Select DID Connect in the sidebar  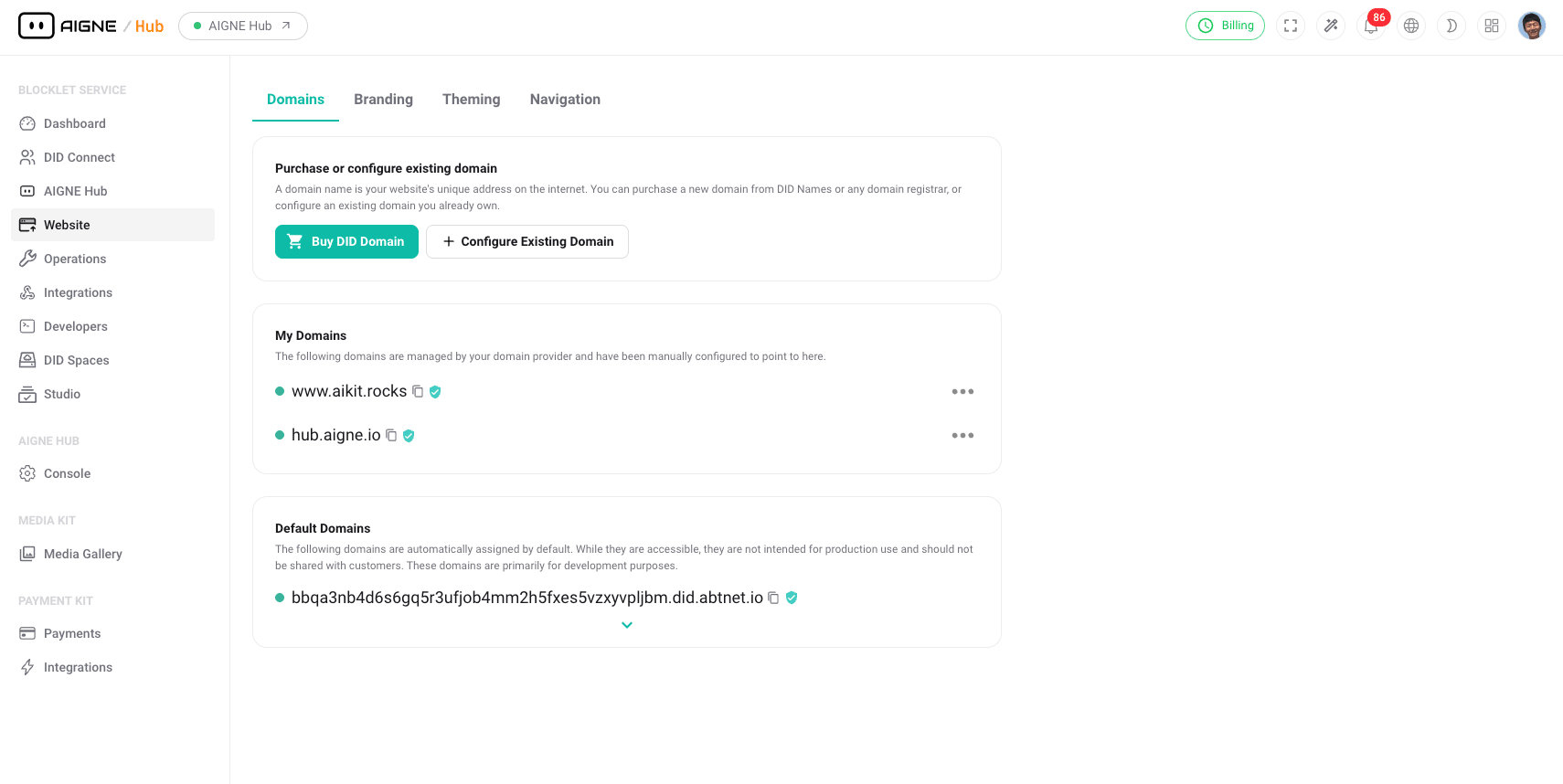point(80,156)
